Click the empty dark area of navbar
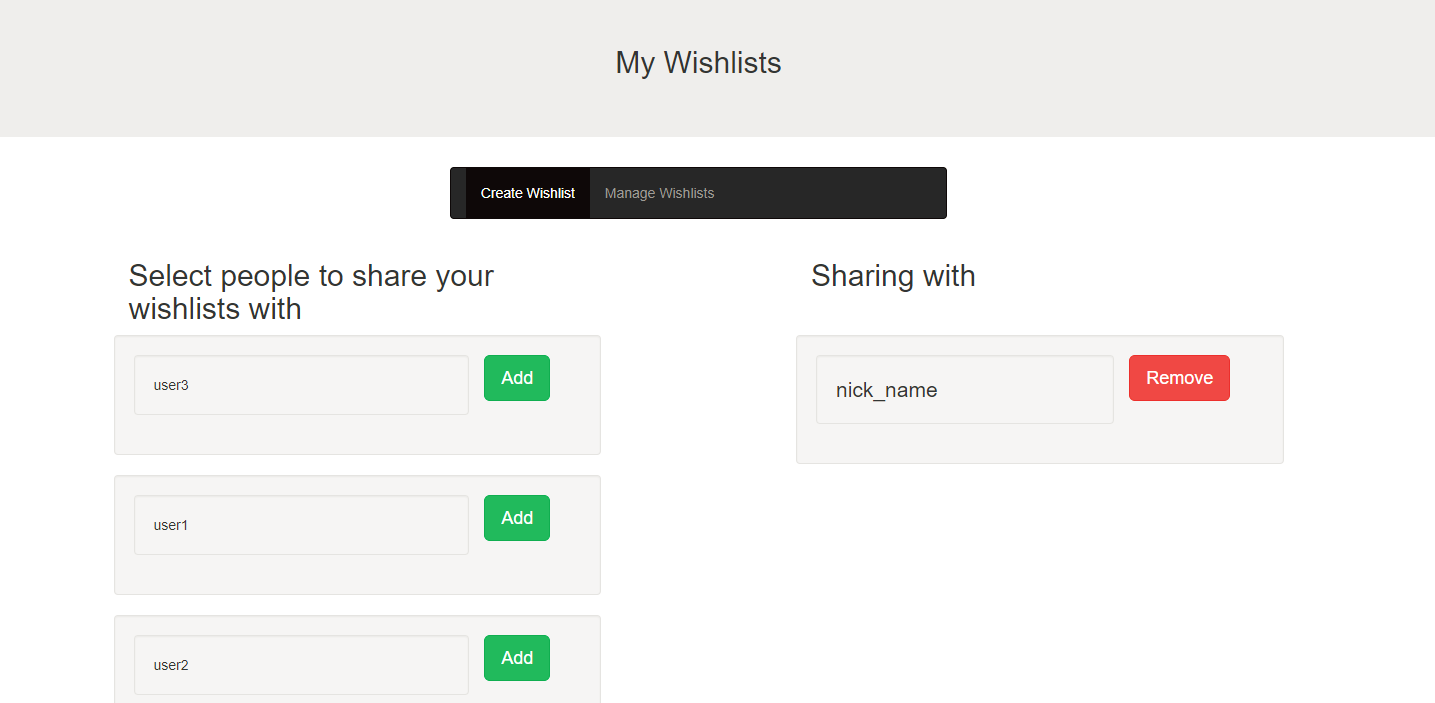1435x703 pixels. click(x=836, y=193)
